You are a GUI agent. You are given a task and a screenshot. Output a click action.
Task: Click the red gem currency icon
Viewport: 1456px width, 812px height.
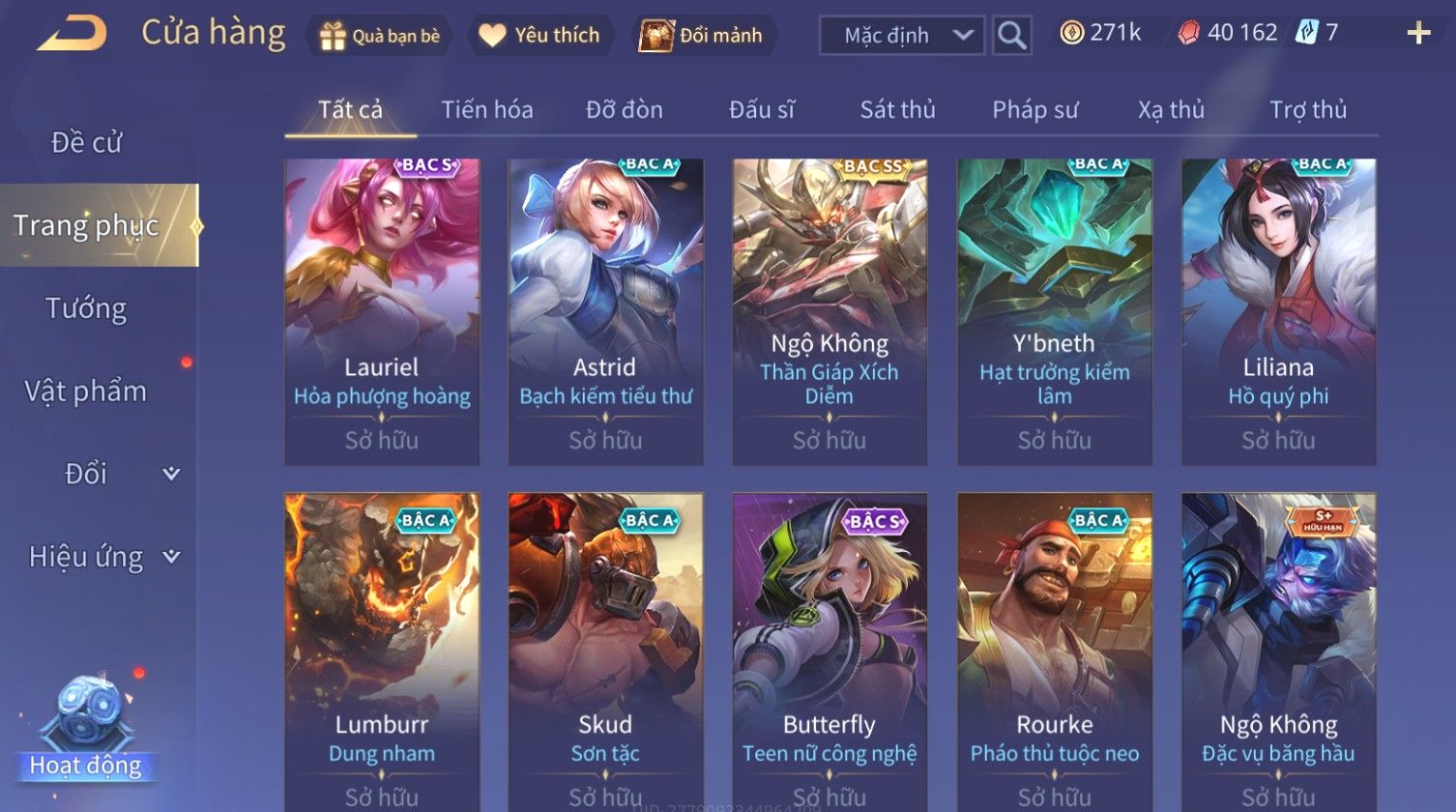(x=1188, y=33)
